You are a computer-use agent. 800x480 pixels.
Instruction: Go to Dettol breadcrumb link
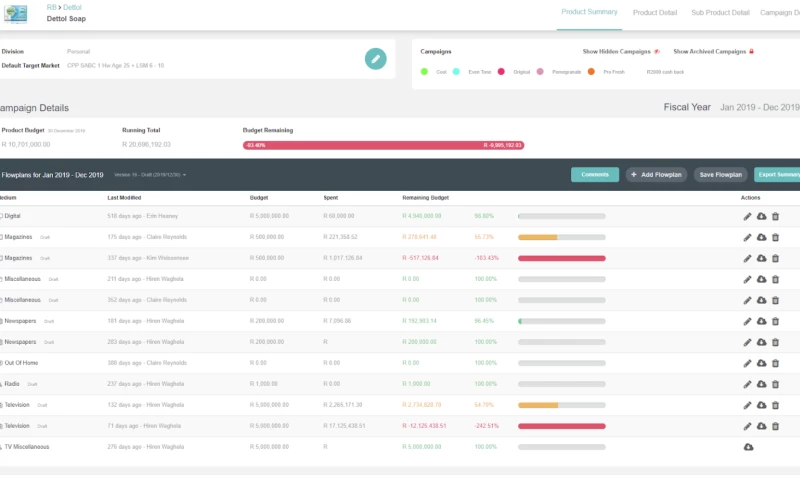pyautogui.click(x=72, y=7)
